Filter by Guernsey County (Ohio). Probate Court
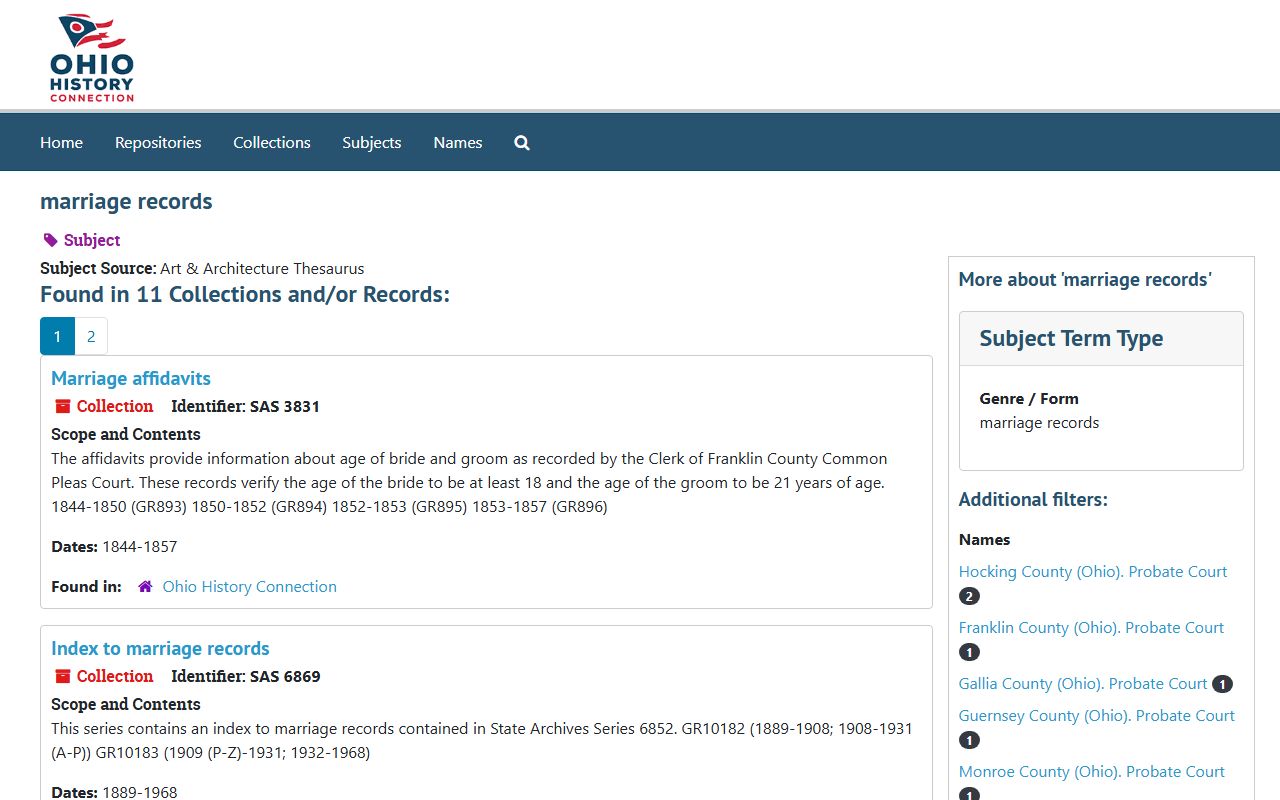The height and width of the screenshot is (800, 1280). tap(1097, 716)
